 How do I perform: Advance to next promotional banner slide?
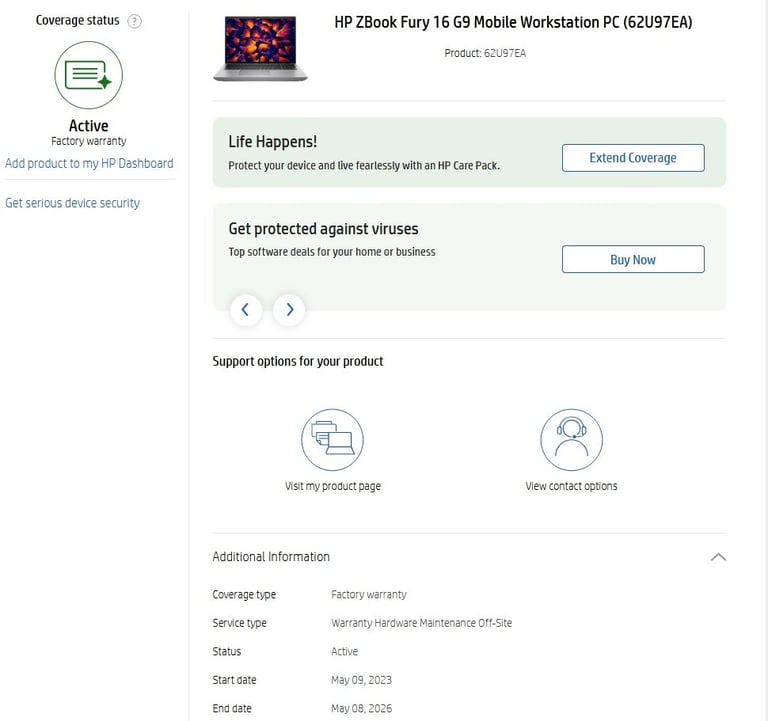click(x=289, y=310)
